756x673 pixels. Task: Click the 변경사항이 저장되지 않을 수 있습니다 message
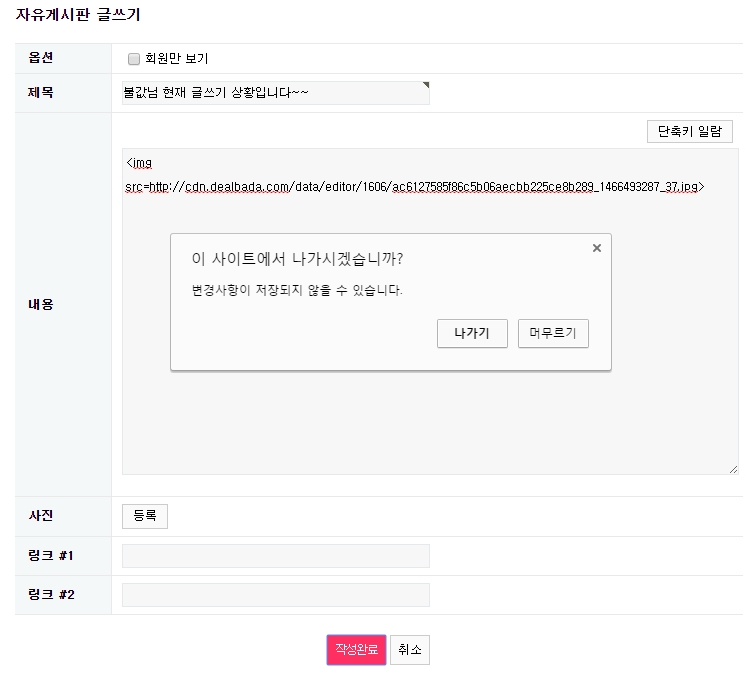click(x=297, y=291)
